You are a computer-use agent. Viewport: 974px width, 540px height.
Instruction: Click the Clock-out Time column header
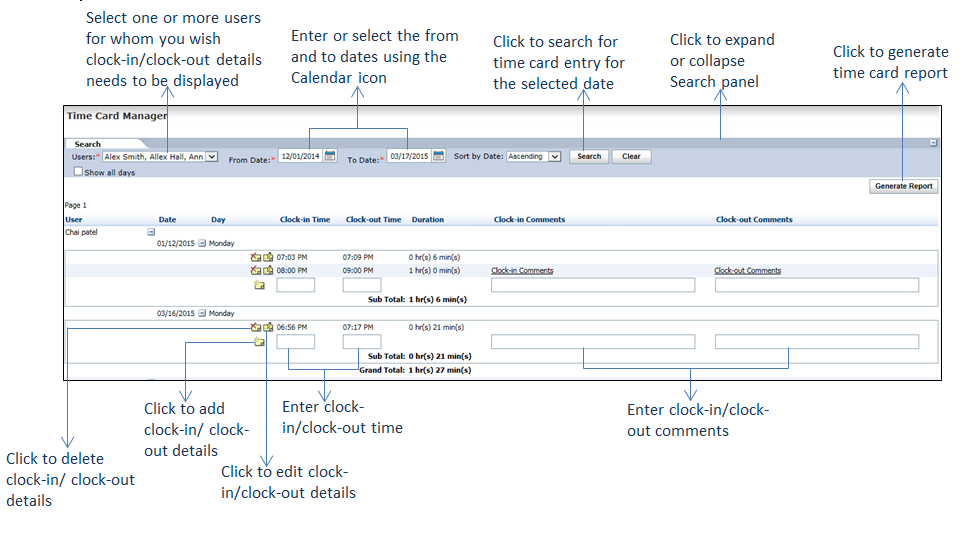(373, 220)
